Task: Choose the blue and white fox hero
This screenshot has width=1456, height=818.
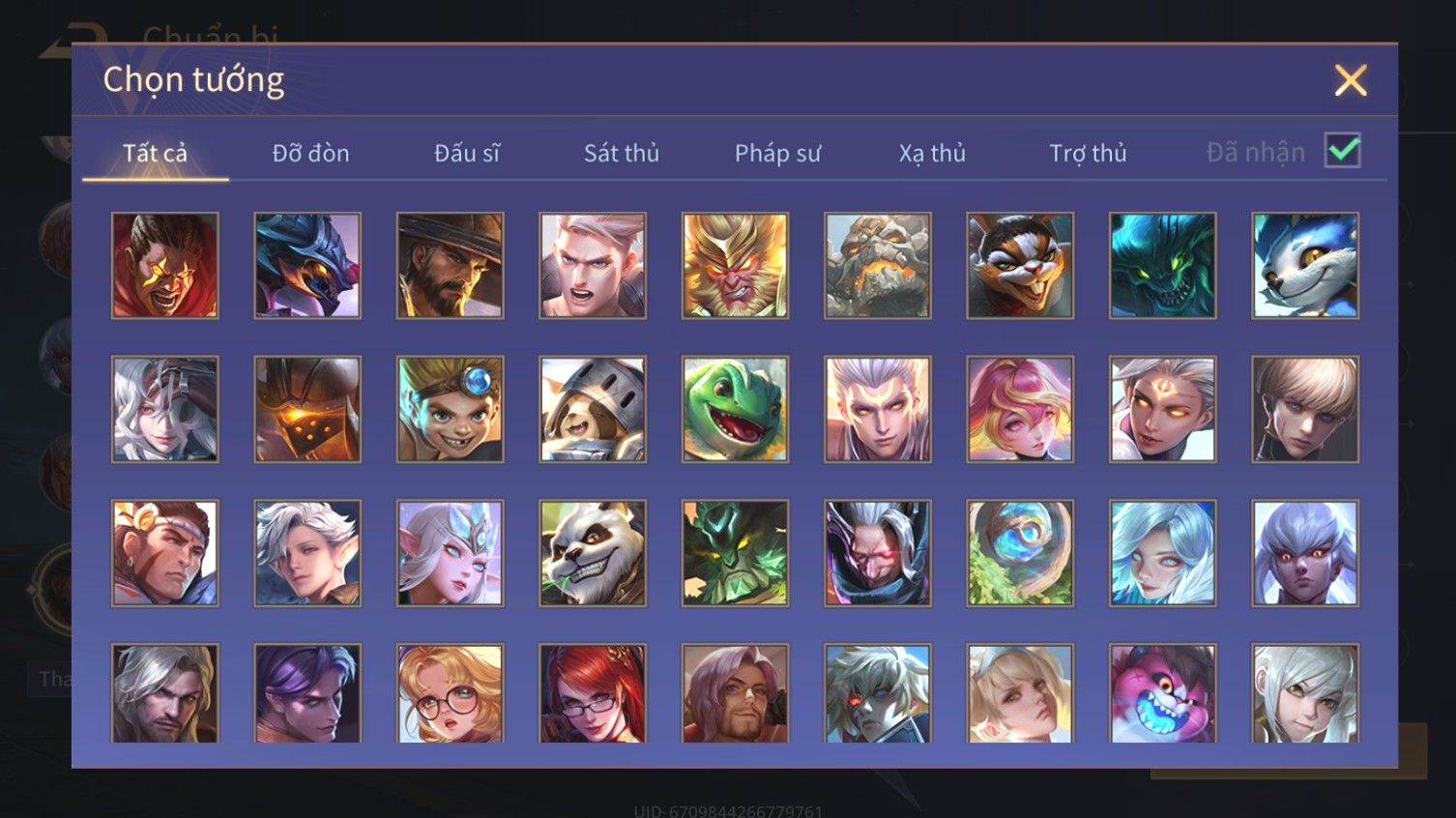Action: click(1305, 266)
